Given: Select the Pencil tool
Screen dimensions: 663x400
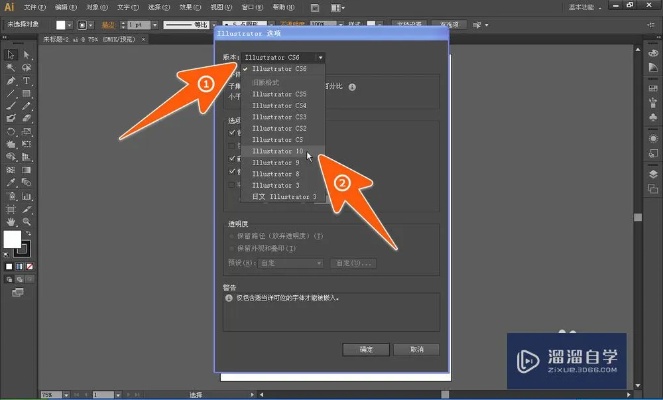Looking at the screenshot, I should point(26,106).
